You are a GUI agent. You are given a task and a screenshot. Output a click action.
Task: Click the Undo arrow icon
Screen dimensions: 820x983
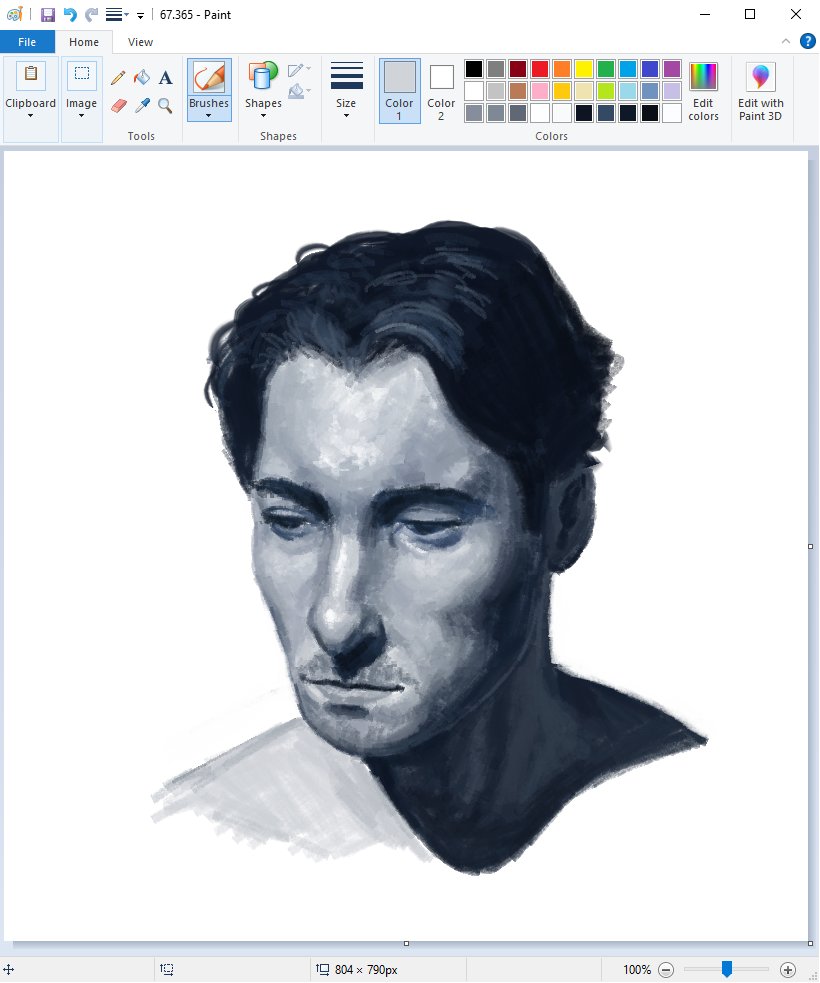[70, 15]
